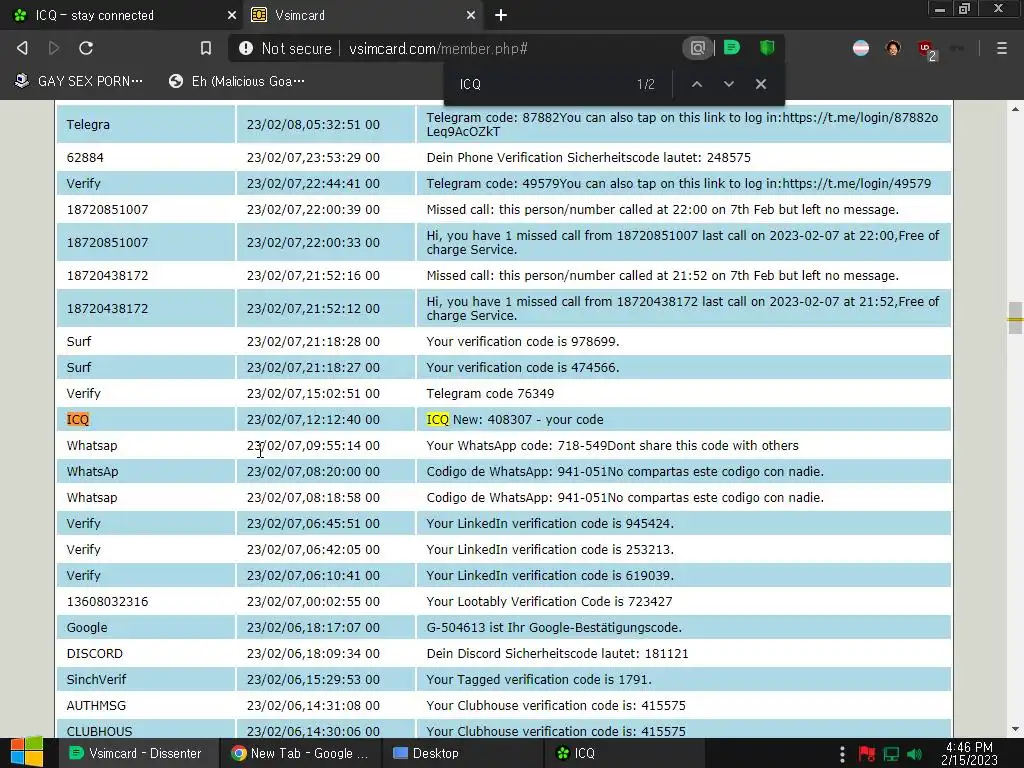Select 'Your Lootably Verification Code is 723427'

(x=549, y=601)
